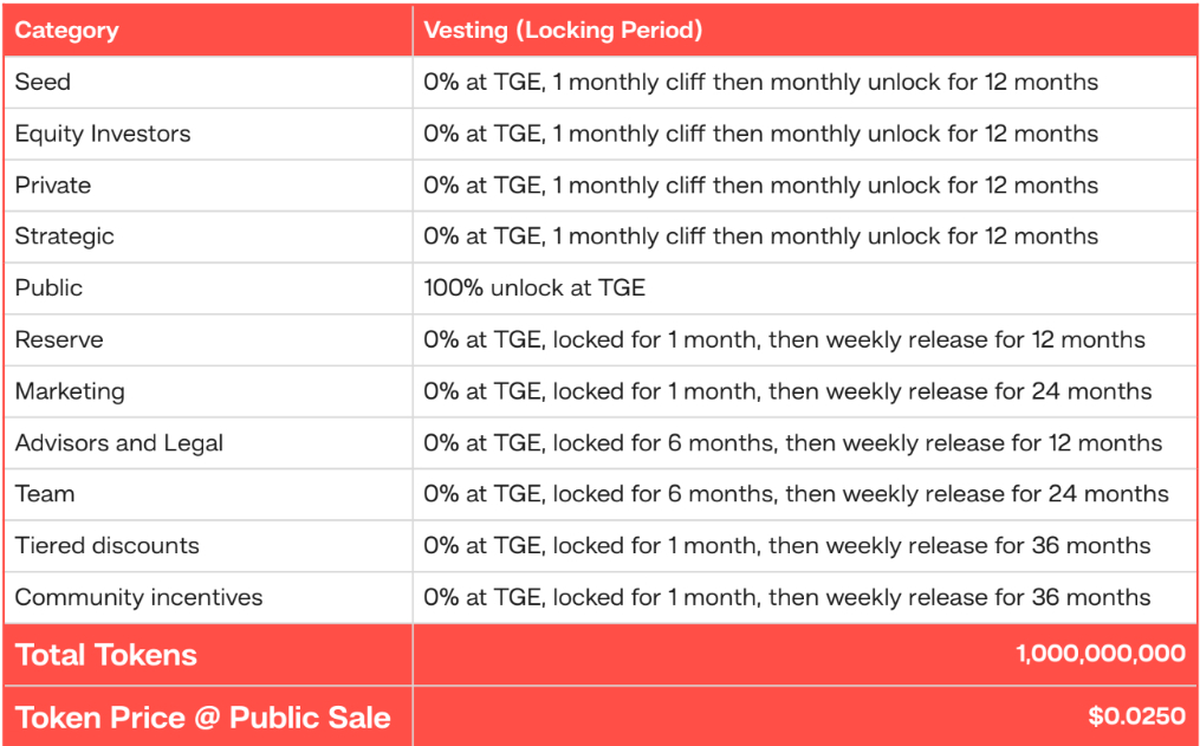
Task: Click the Total Tokens label
Action: point(106,655)
